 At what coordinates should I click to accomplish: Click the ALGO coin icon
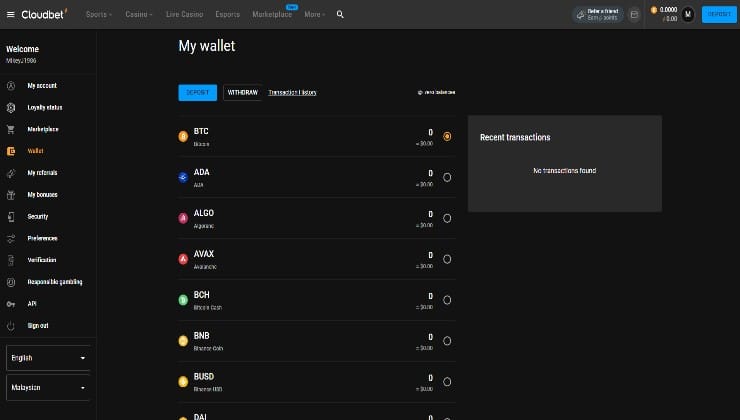point(183,218)
